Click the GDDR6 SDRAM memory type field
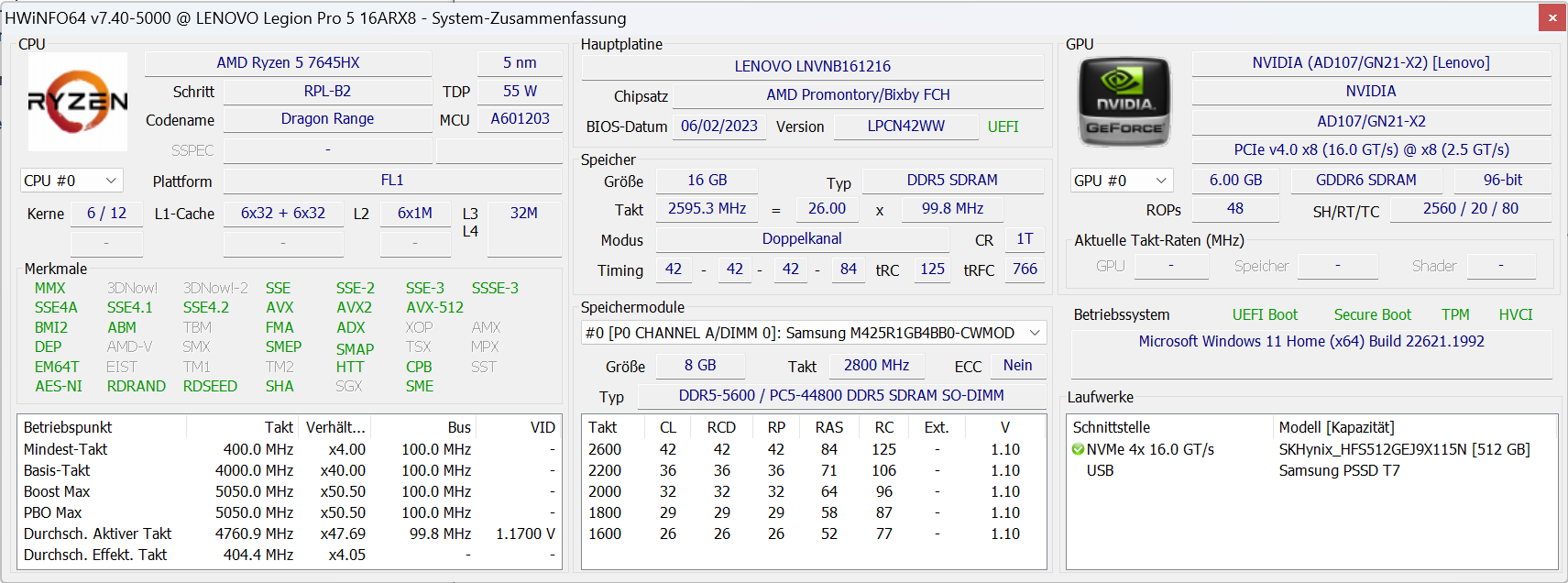Screen dimensions: 1568x583 [x=1365, y=180]
